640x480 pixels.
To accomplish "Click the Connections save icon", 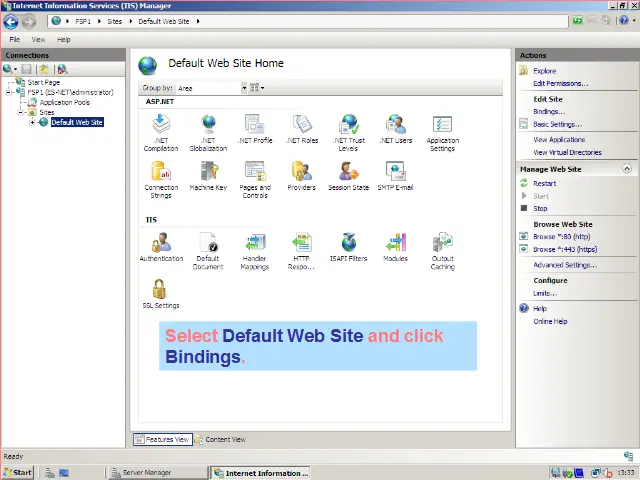I will pos(27,69).
